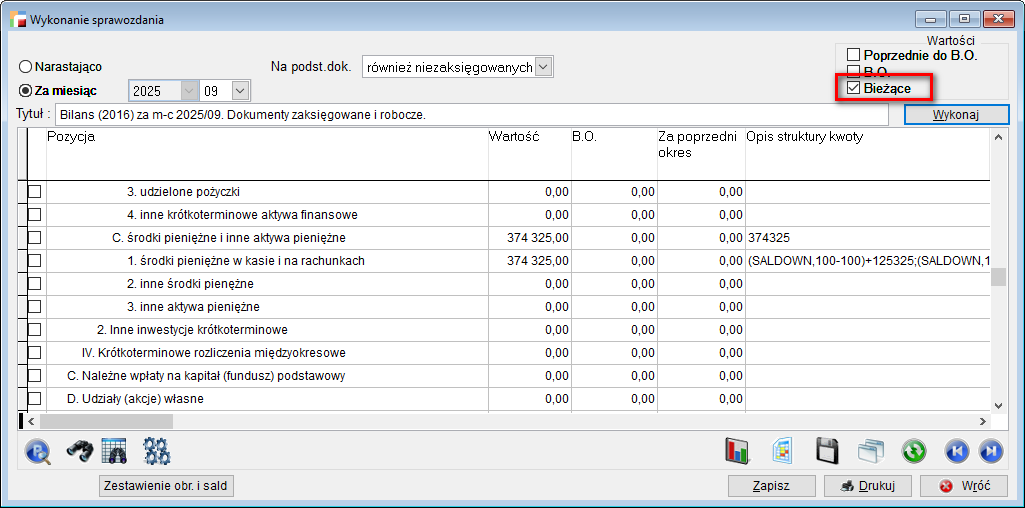This screenshot has height=508, width=1025.
Task: Open the Na podst.dok. dropdown
Action: (543, 66)
